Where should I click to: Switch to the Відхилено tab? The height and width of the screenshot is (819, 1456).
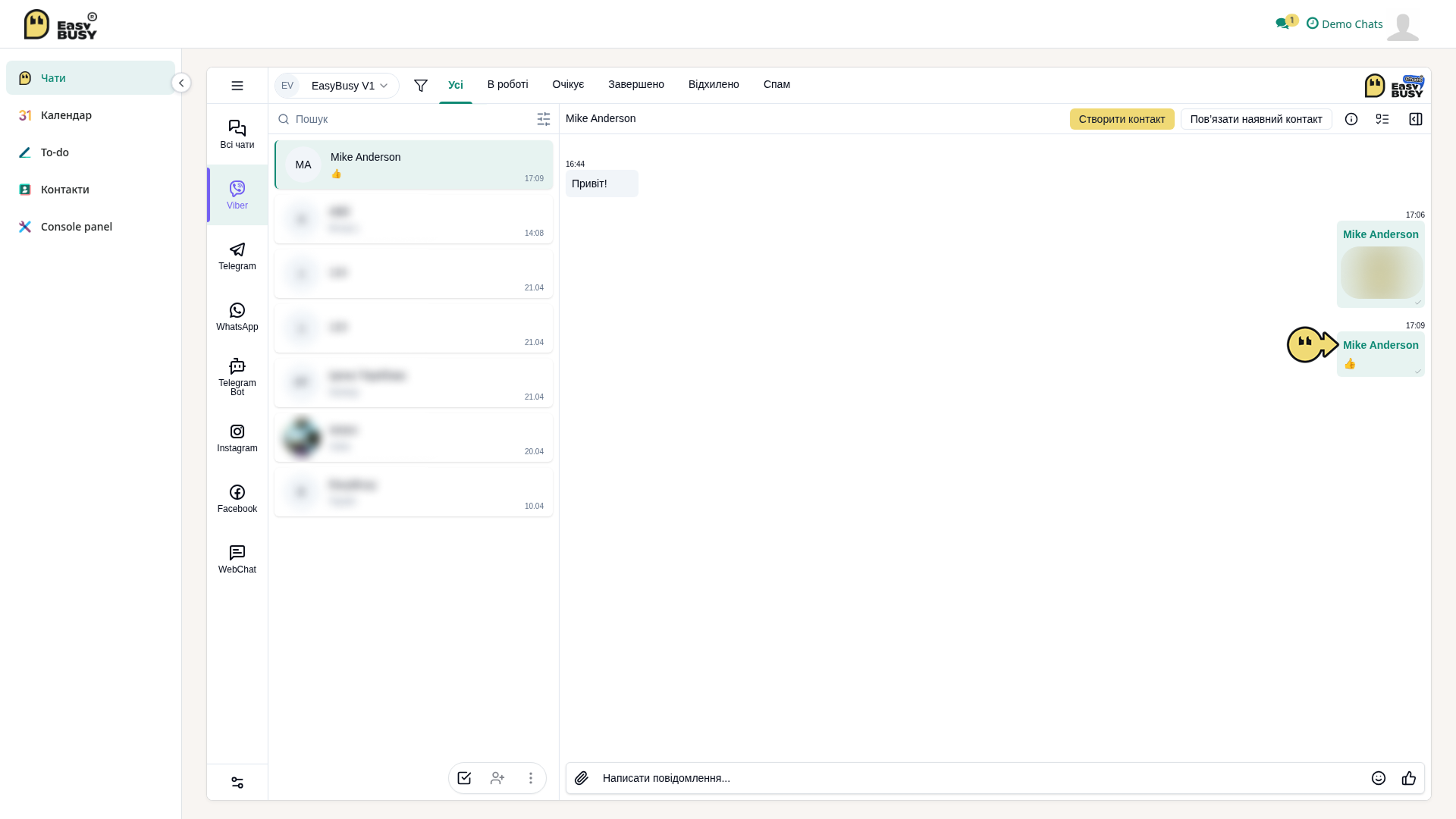point(714,84)
